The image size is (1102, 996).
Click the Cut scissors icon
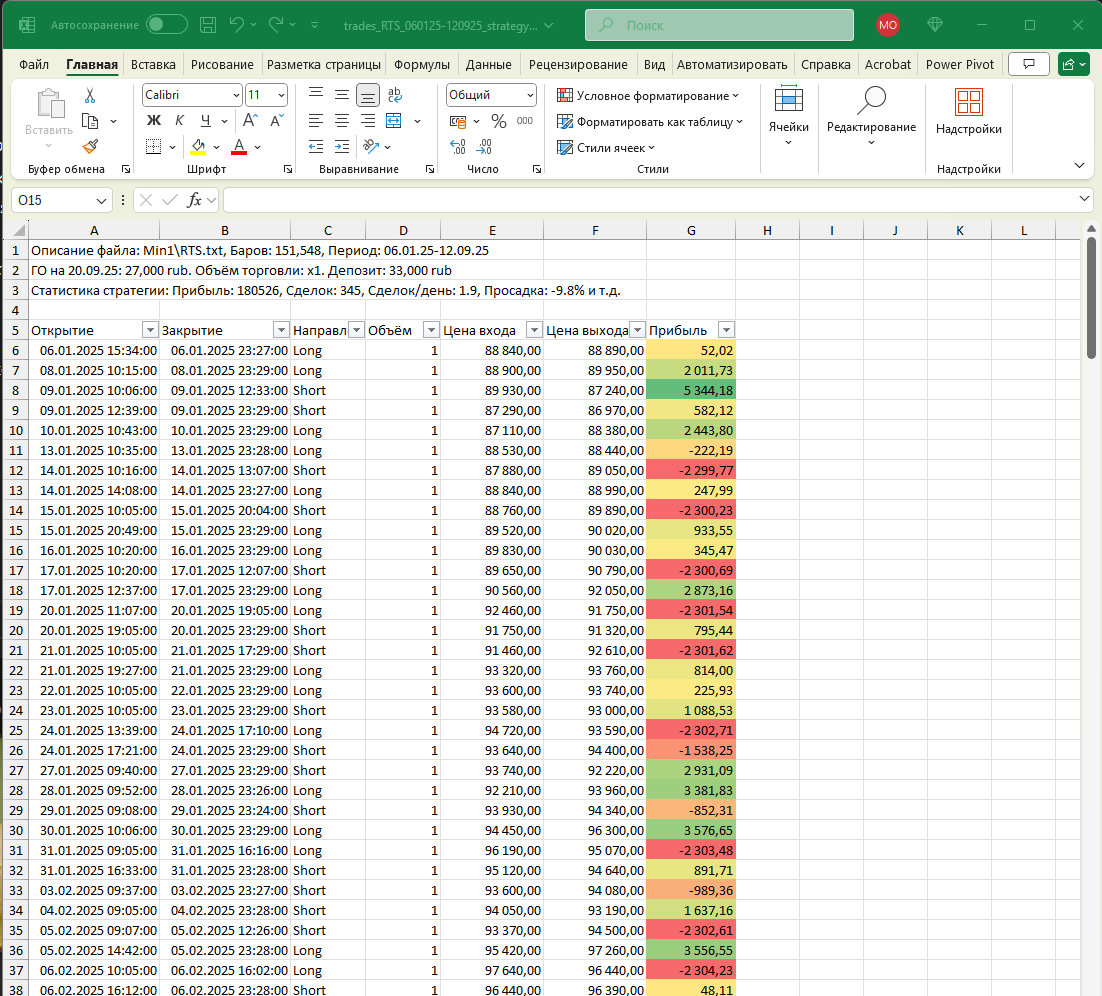90,96
